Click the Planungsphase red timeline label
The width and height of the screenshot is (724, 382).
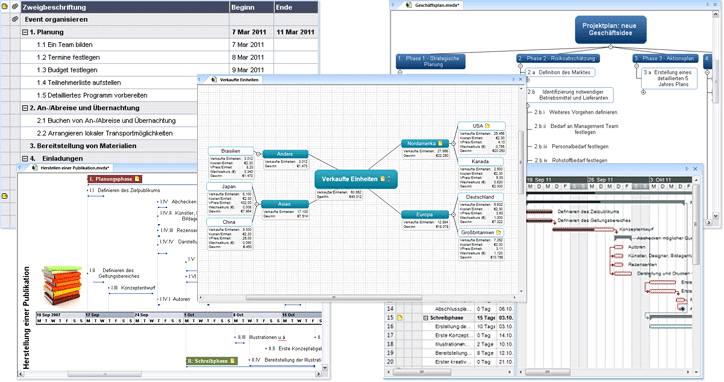[115, 179]
